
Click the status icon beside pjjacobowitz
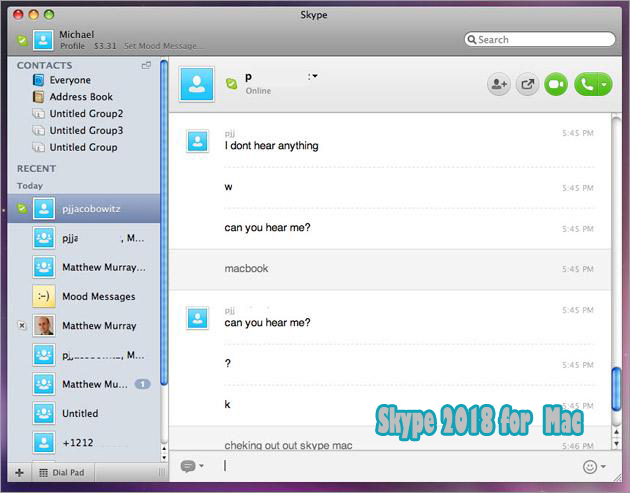coord(22,209)
